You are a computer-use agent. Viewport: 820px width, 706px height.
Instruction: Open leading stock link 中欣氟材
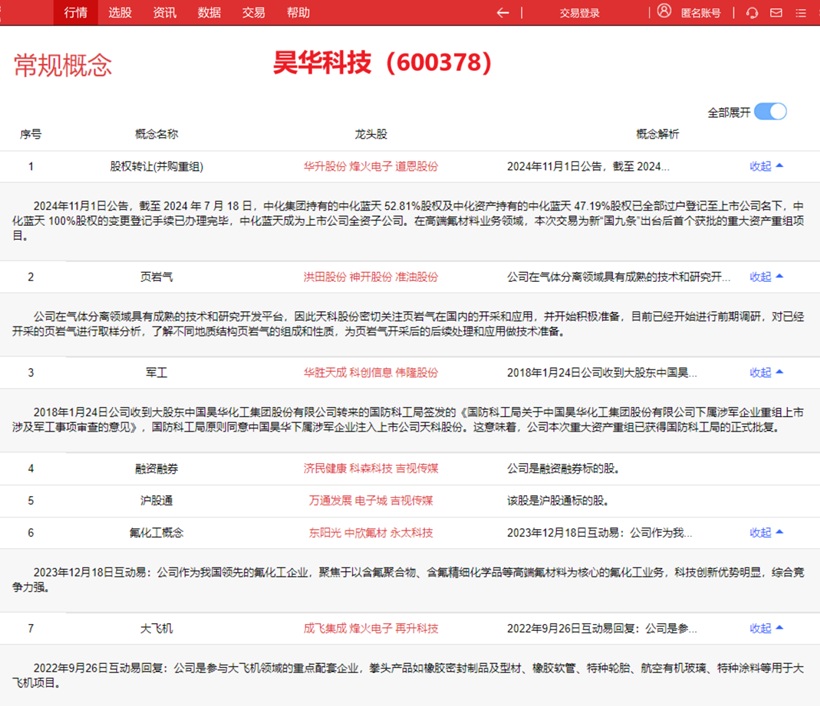click(x=366, y=532)
